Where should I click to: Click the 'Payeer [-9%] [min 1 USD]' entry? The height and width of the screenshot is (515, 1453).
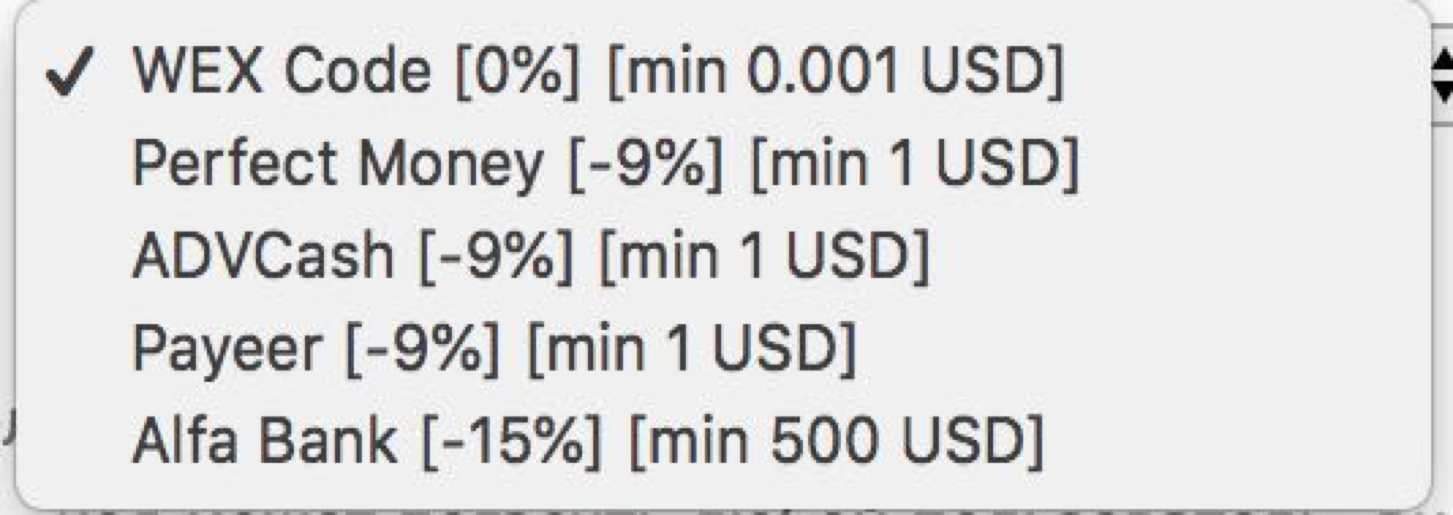(x=493, y=348)
